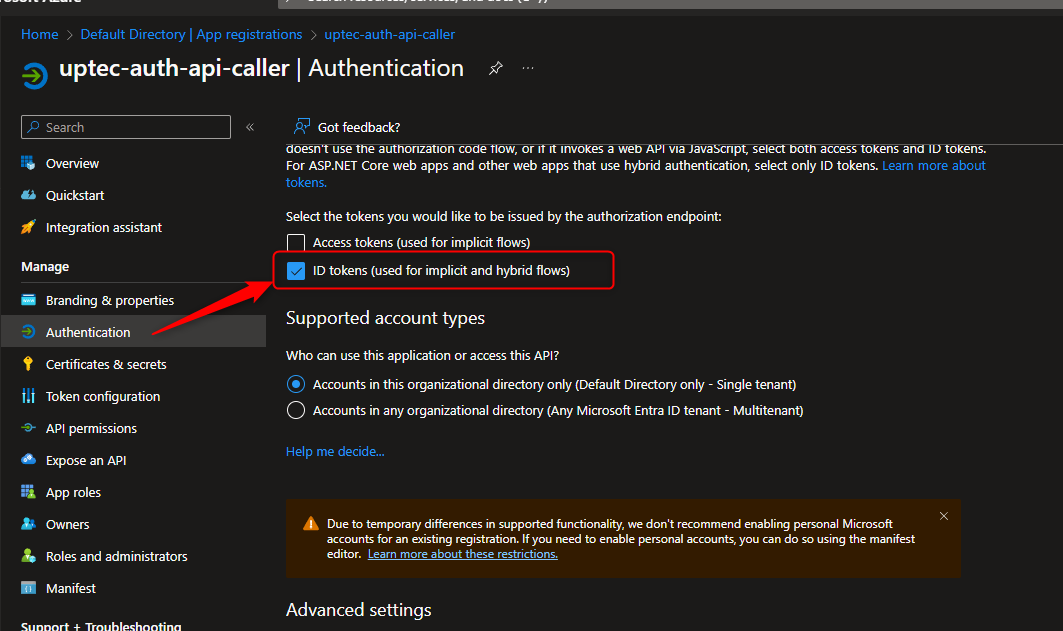Viewport: 1063px width, 631px height.
Task: Dismiss the personal accounts warning banner
Action: coord(944,516)
